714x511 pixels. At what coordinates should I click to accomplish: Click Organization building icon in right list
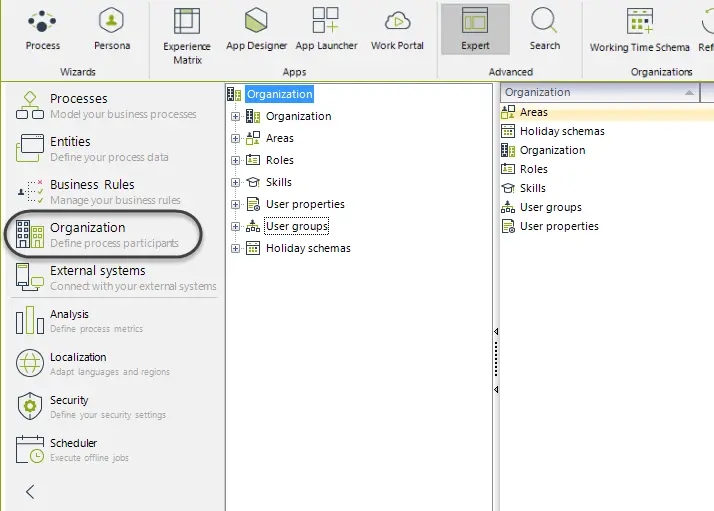[508, 150]
